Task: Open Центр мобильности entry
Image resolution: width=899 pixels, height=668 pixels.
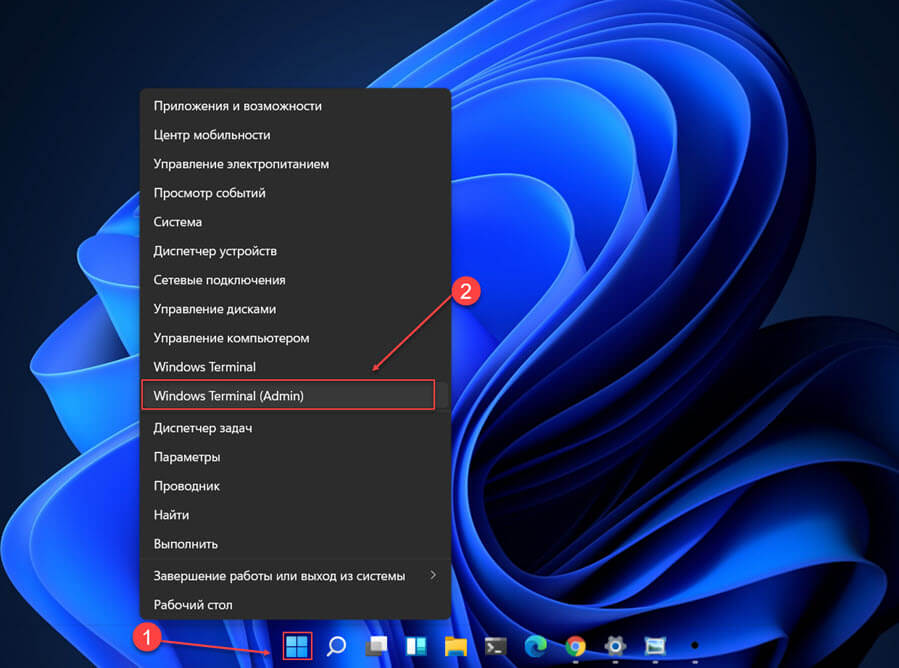Action: [x=295, y=135]
